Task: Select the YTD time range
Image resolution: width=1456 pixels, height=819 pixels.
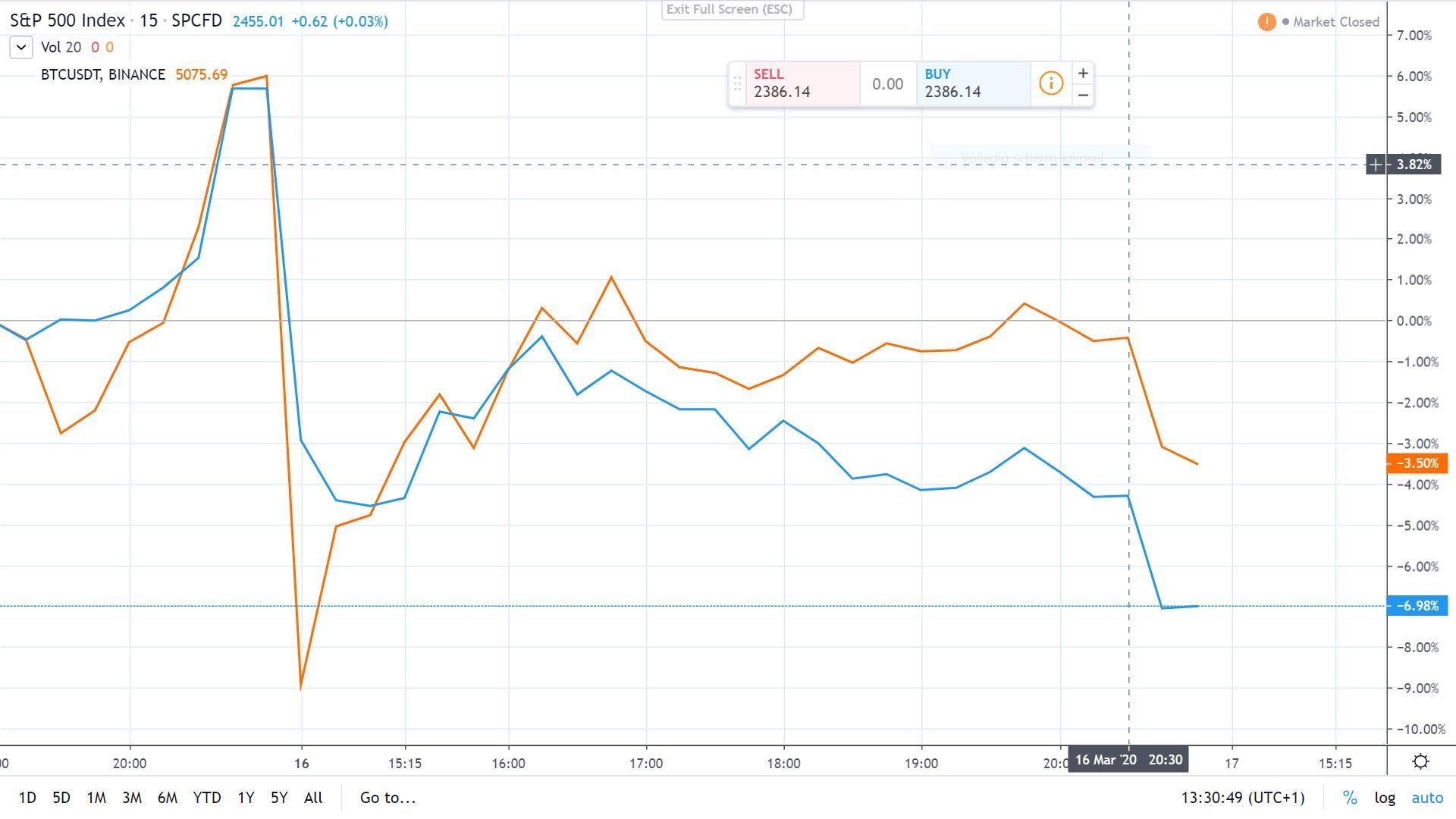Action: 206,798
